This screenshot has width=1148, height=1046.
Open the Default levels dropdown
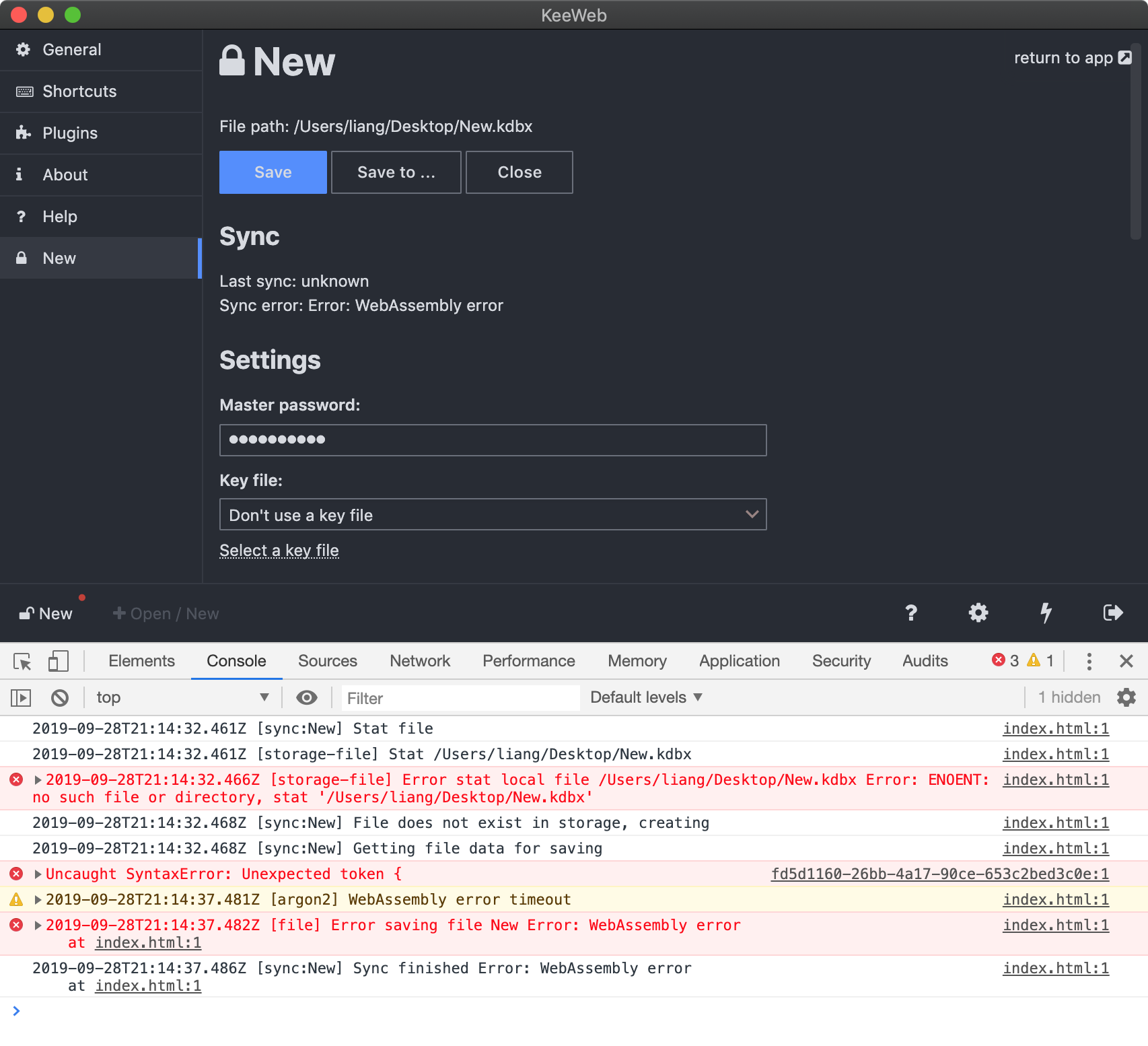pos(646,697)
